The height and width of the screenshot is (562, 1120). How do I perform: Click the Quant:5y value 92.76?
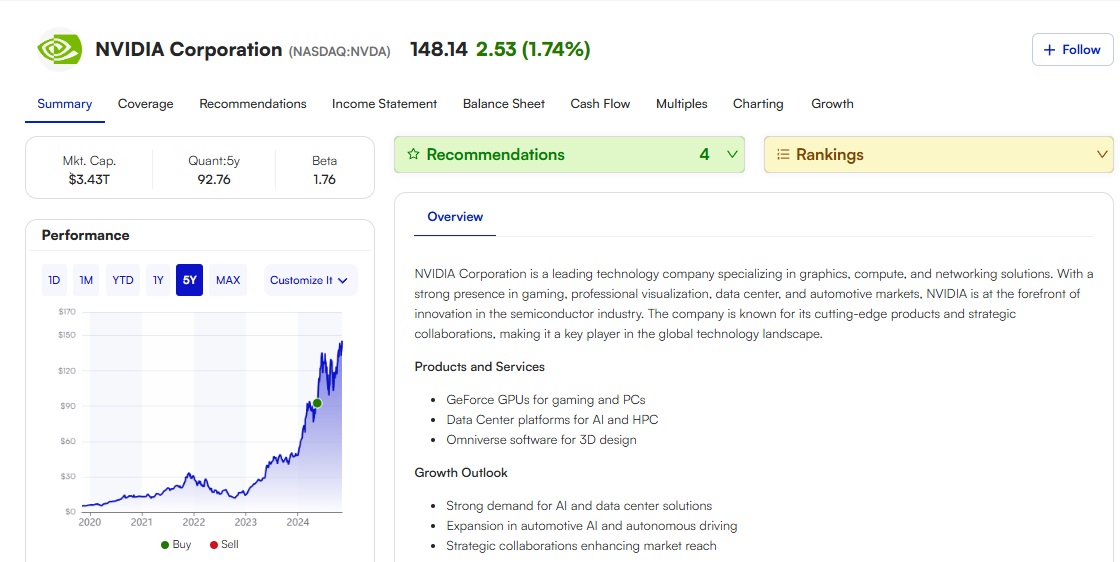click(214, 180)
